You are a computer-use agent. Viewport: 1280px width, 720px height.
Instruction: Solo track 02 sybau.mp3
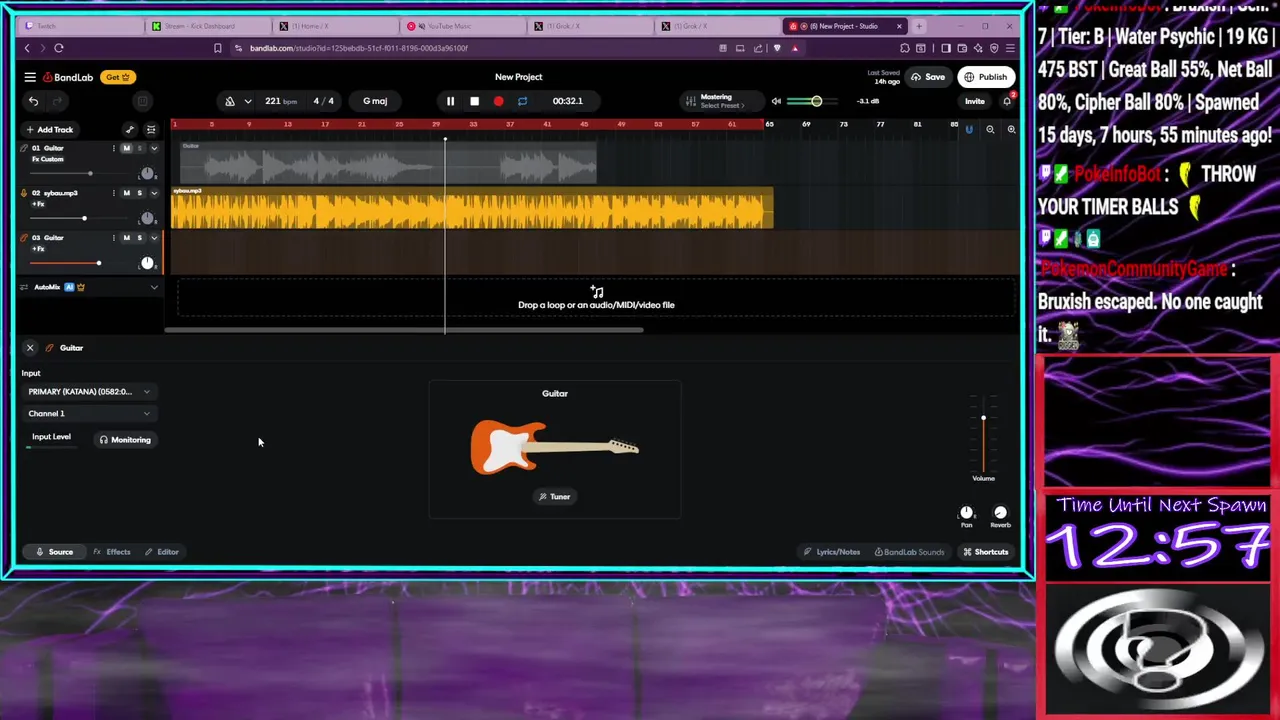pos(140,193)
